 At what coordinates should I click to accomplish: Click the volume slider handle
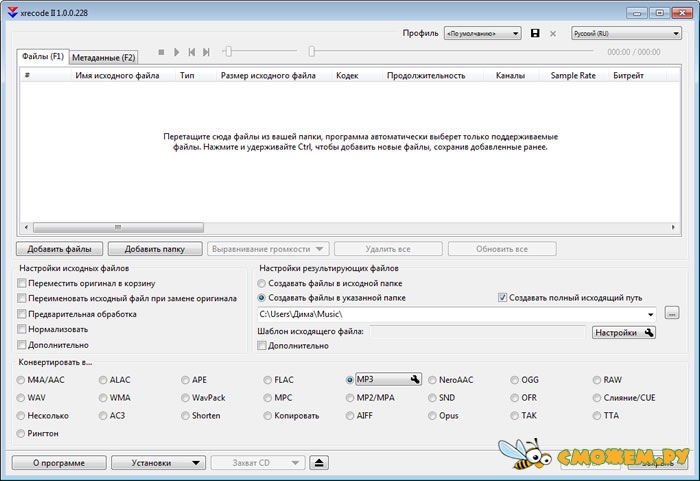[228, 51]
